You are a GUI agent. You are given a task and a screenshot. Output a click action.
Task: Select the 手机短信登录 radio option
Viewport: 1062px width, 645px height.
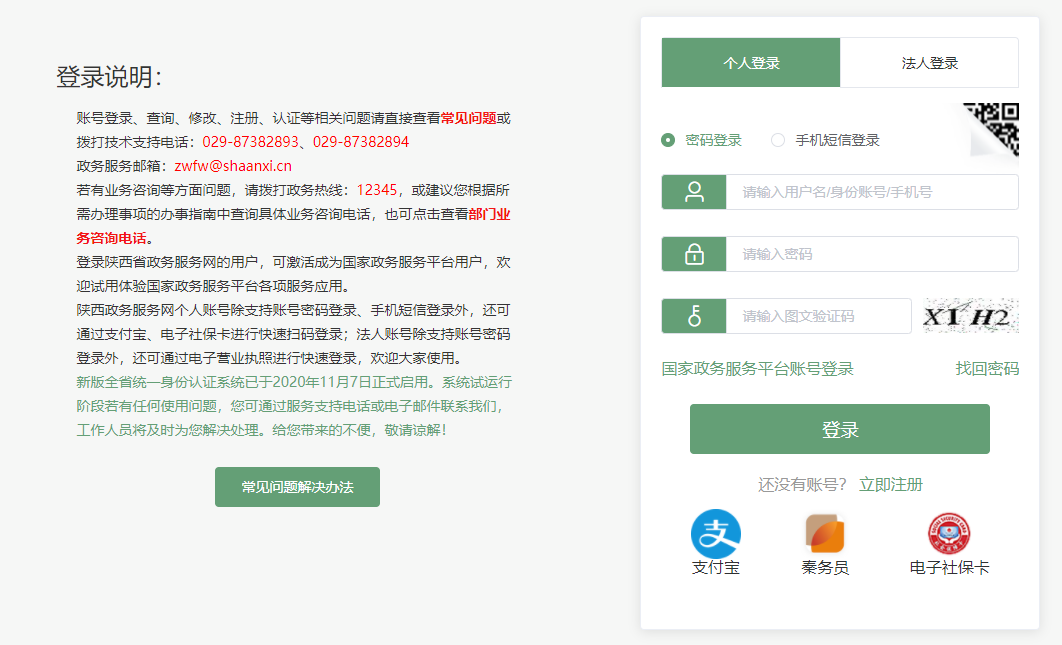pos(778,140)
